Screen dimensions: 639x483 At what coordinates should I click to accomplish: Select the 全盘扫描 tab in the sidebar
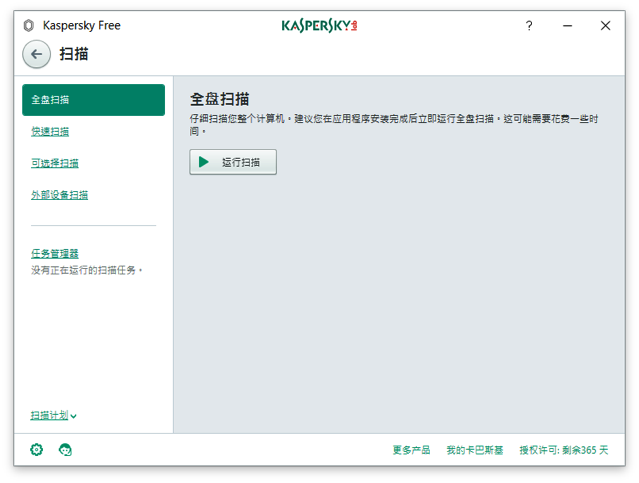[x=93, y=100]
